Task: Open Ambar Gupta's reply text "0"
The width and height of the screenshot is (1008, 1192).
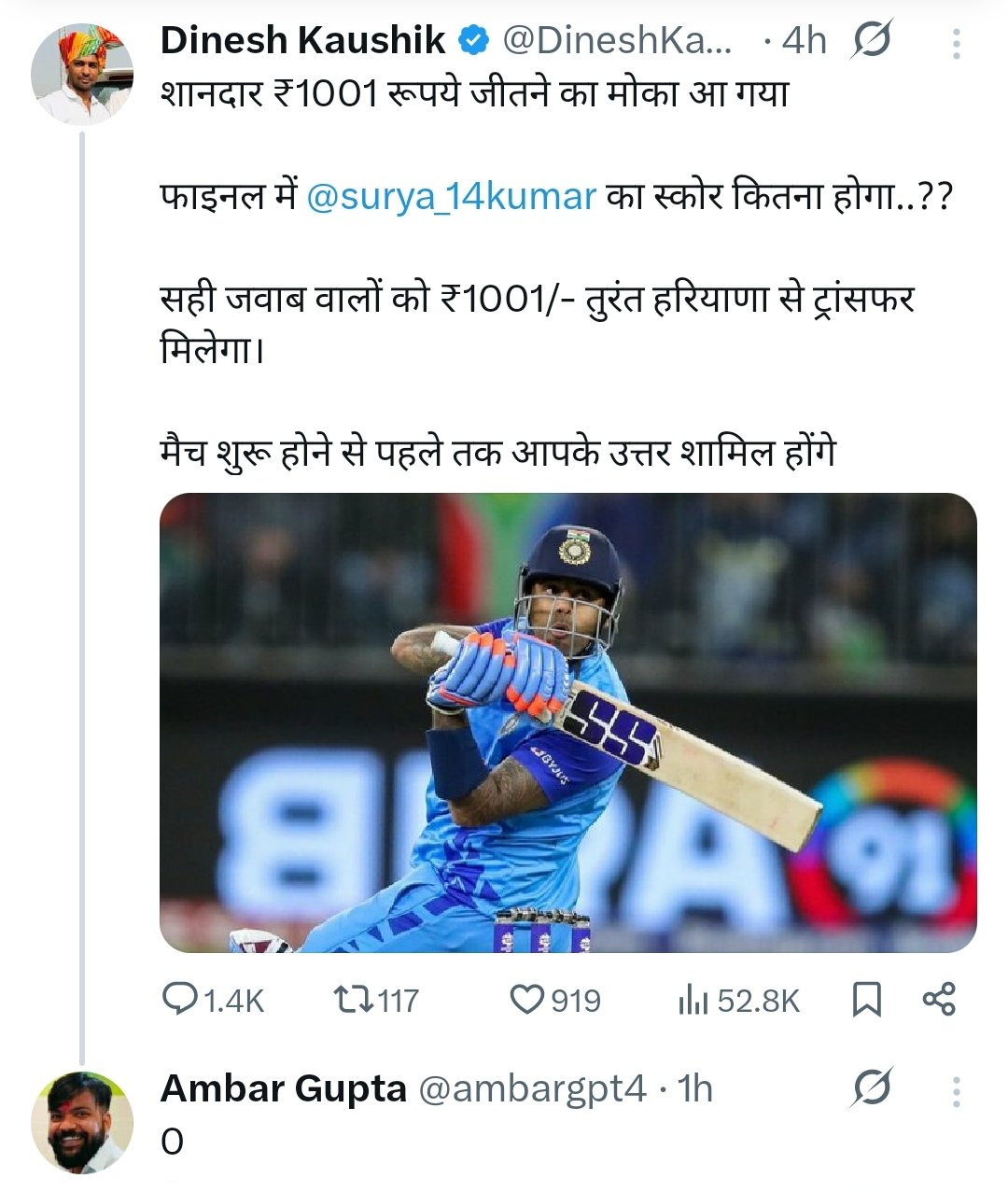Action: point(173,1142)
